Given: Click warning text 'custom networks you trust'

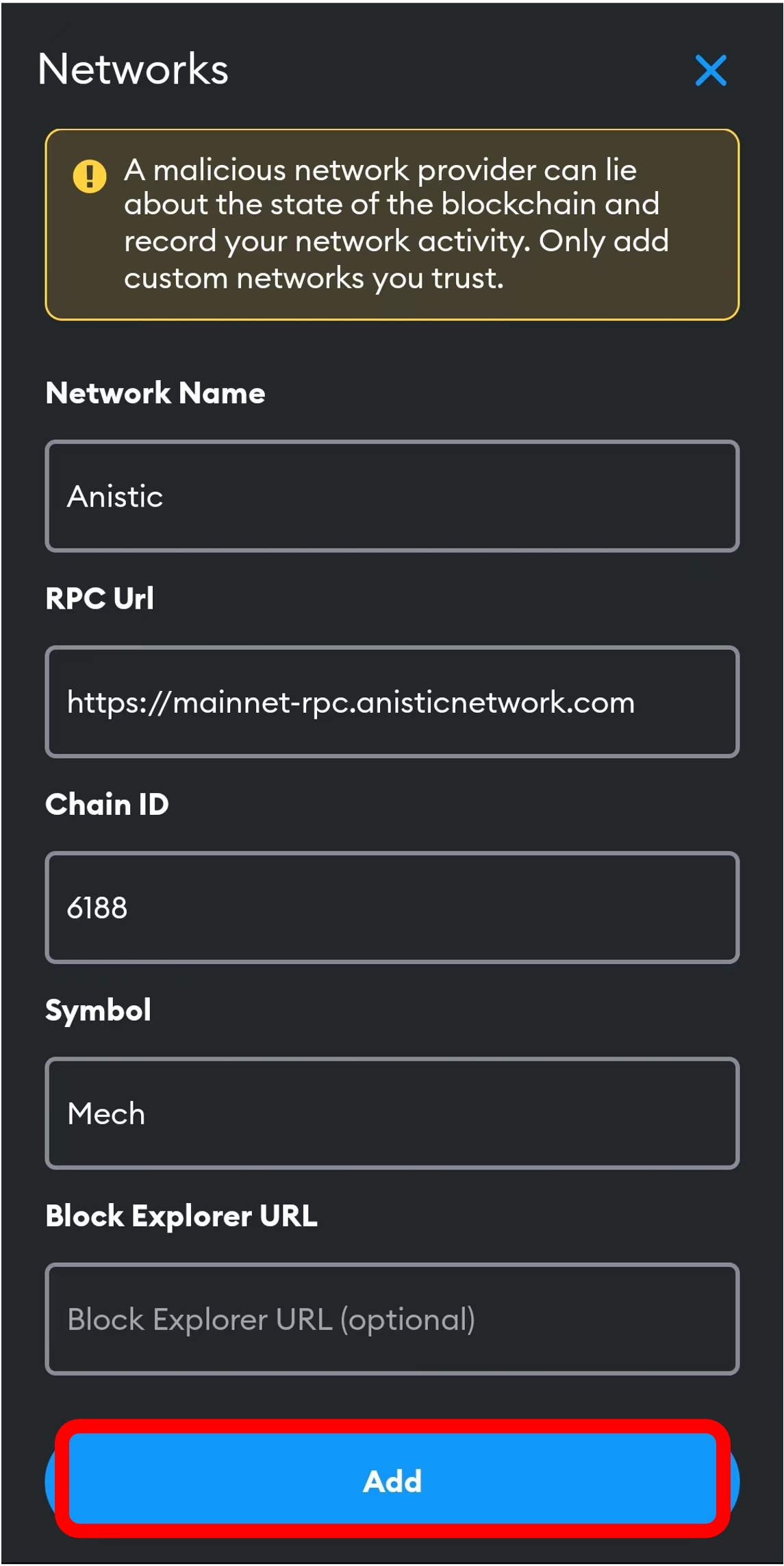Looking at the screenshot, I should pyautogui.click(x=314, y=278).
